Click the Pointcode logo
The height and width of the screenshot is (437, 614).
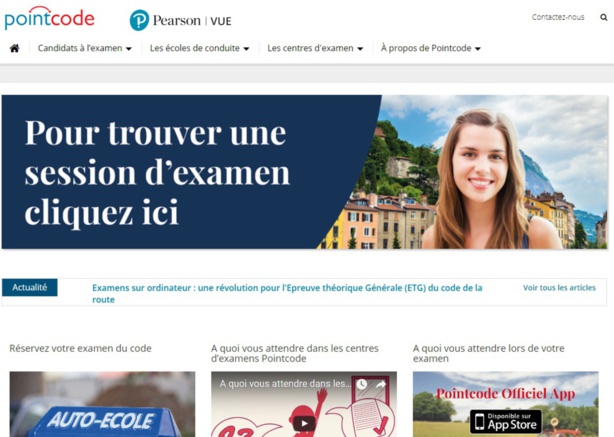tap(49, 18)
